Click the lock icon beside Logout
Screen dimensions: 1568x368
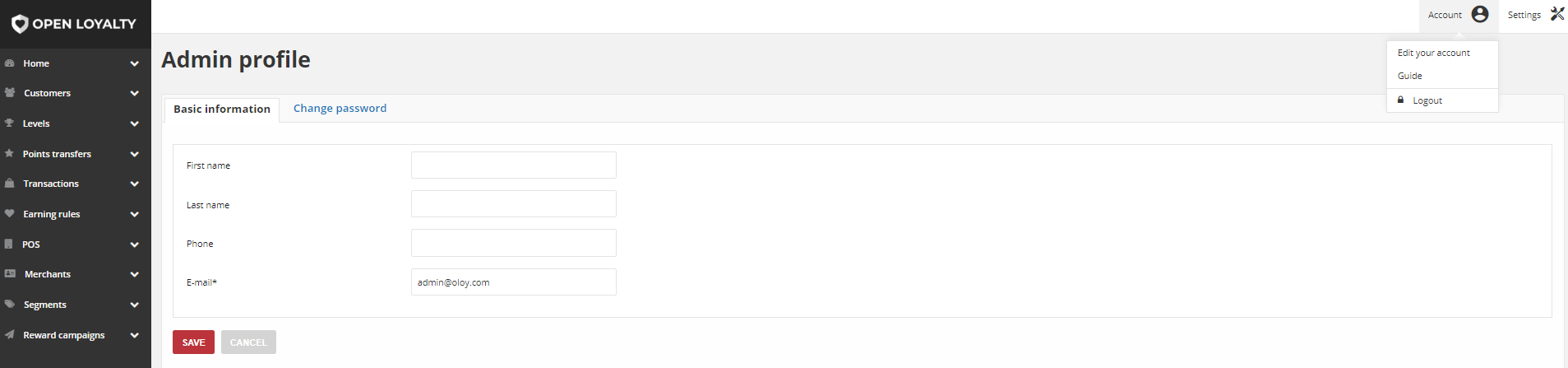(x=1401, y=100)
